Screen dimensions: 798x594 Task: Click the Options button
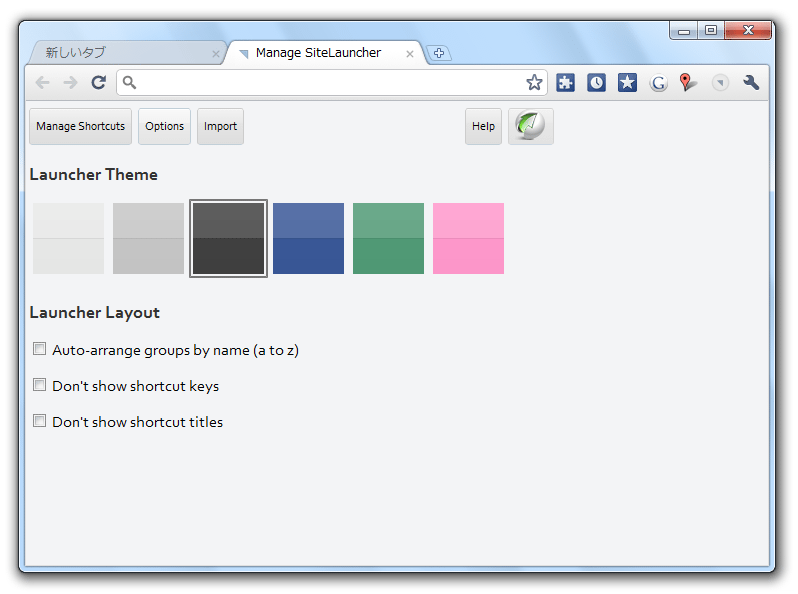point(164,126)
